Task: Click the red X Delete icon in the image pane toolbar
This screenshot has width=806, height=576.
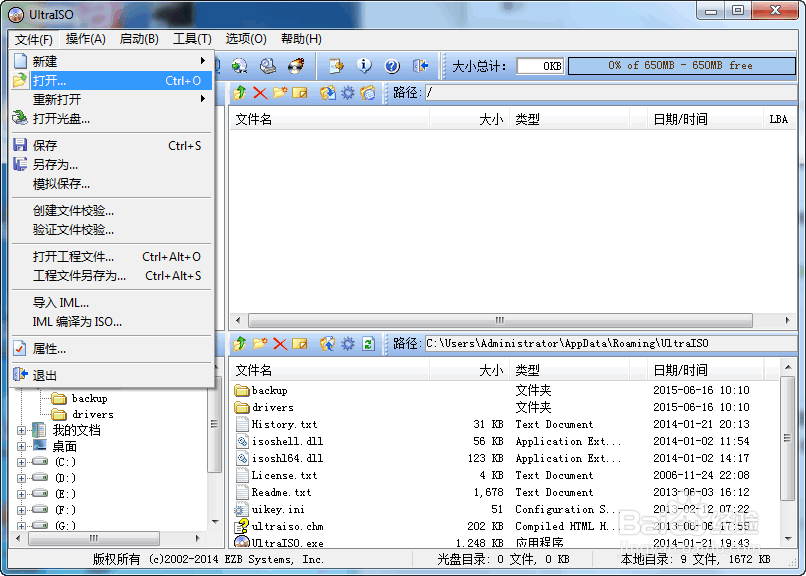Action: coord(260,93)
